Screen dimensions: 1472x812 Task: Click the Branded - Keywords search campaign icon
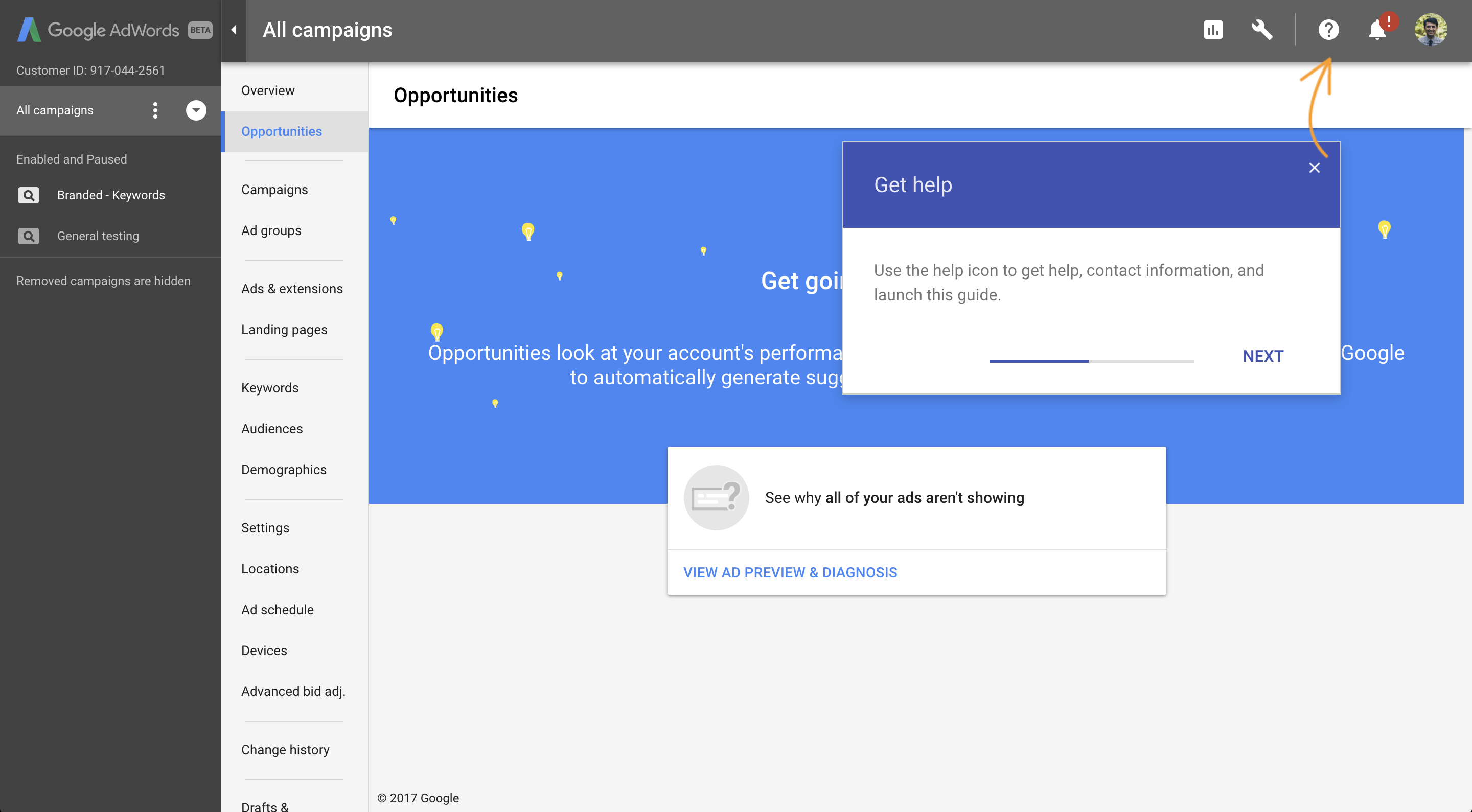[x=29, y=195]
